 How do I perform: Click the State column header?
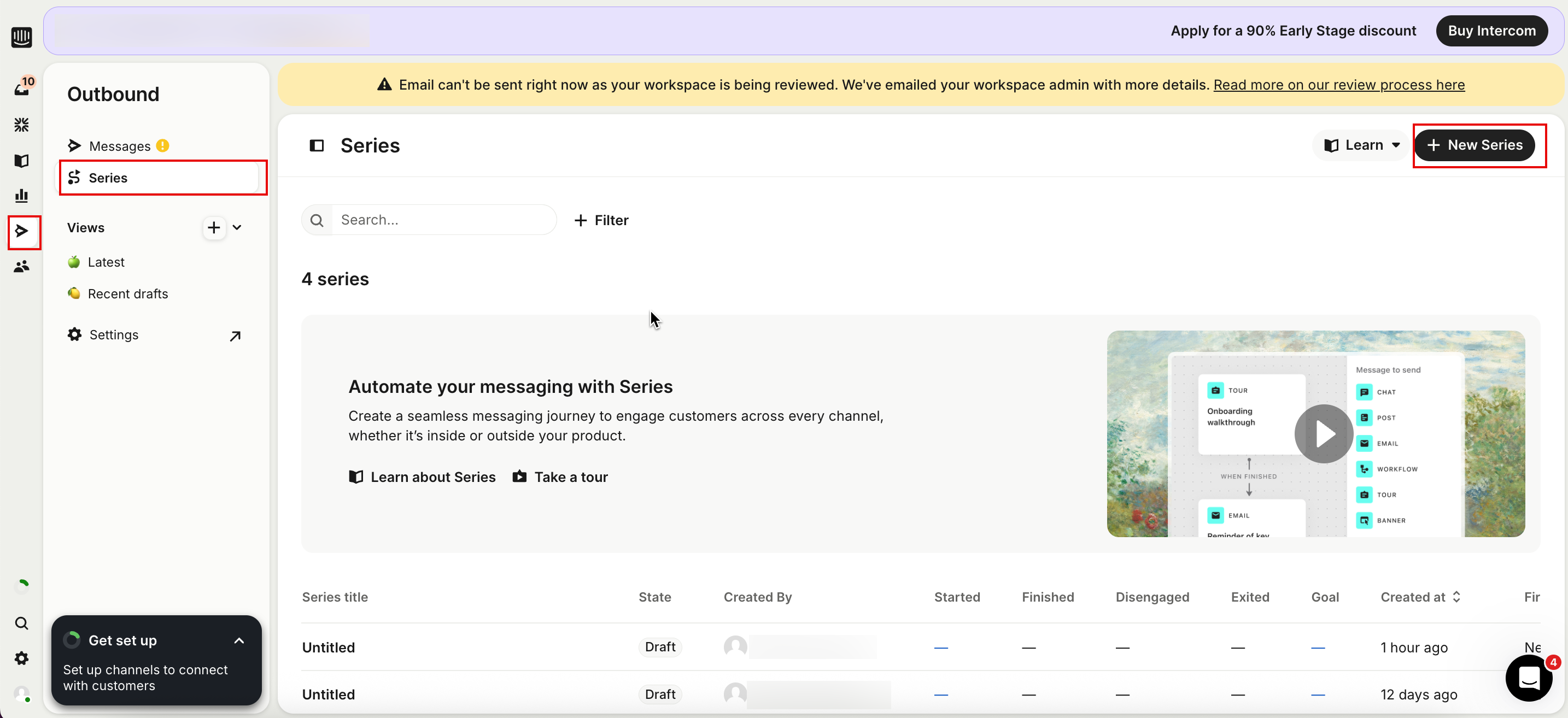[x=655, y=597]
